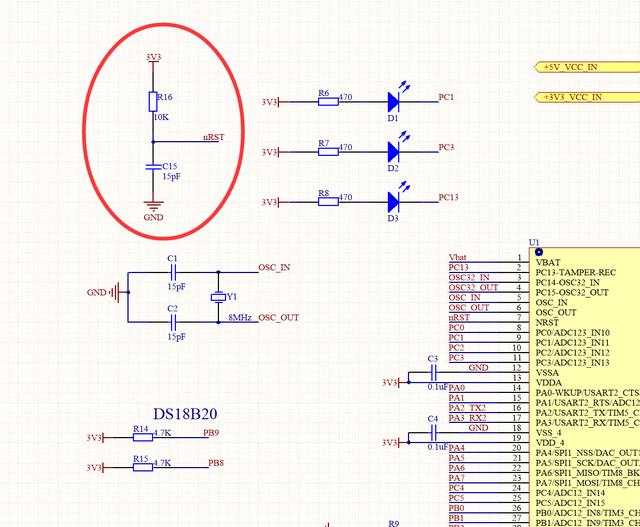Click the 3V3 power symbol above R16
This screenshot has height=527, width=640.
pyautogui.click(x=153, y=58)
